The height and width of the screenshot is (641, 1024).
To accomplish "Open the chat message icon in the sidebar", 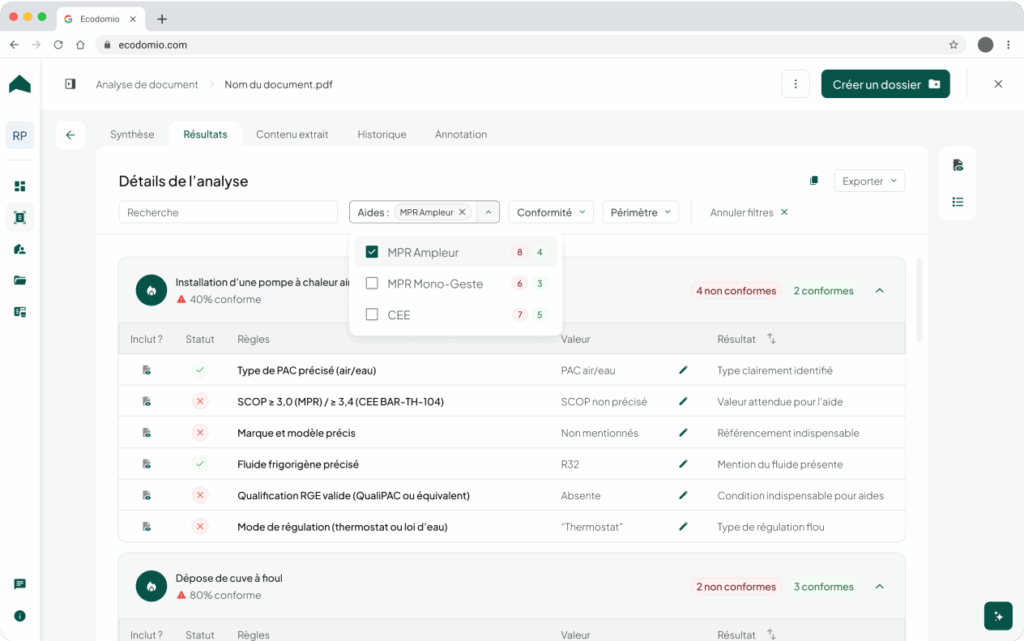I will coord(20,584).
